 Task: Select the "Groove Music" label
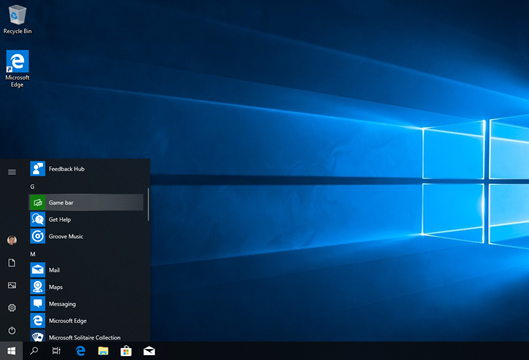[66, 236]
